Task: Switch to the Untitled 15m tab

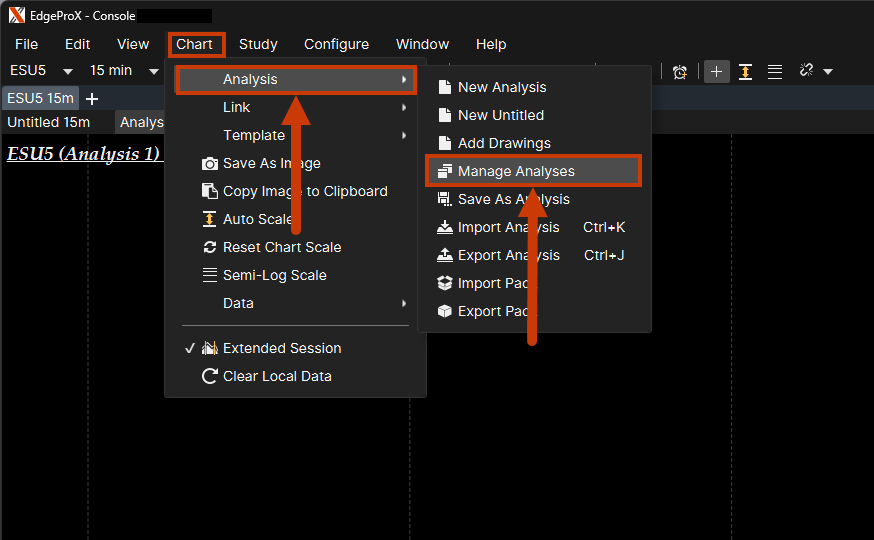Action: pyautogui.click(x=49, y=122)
